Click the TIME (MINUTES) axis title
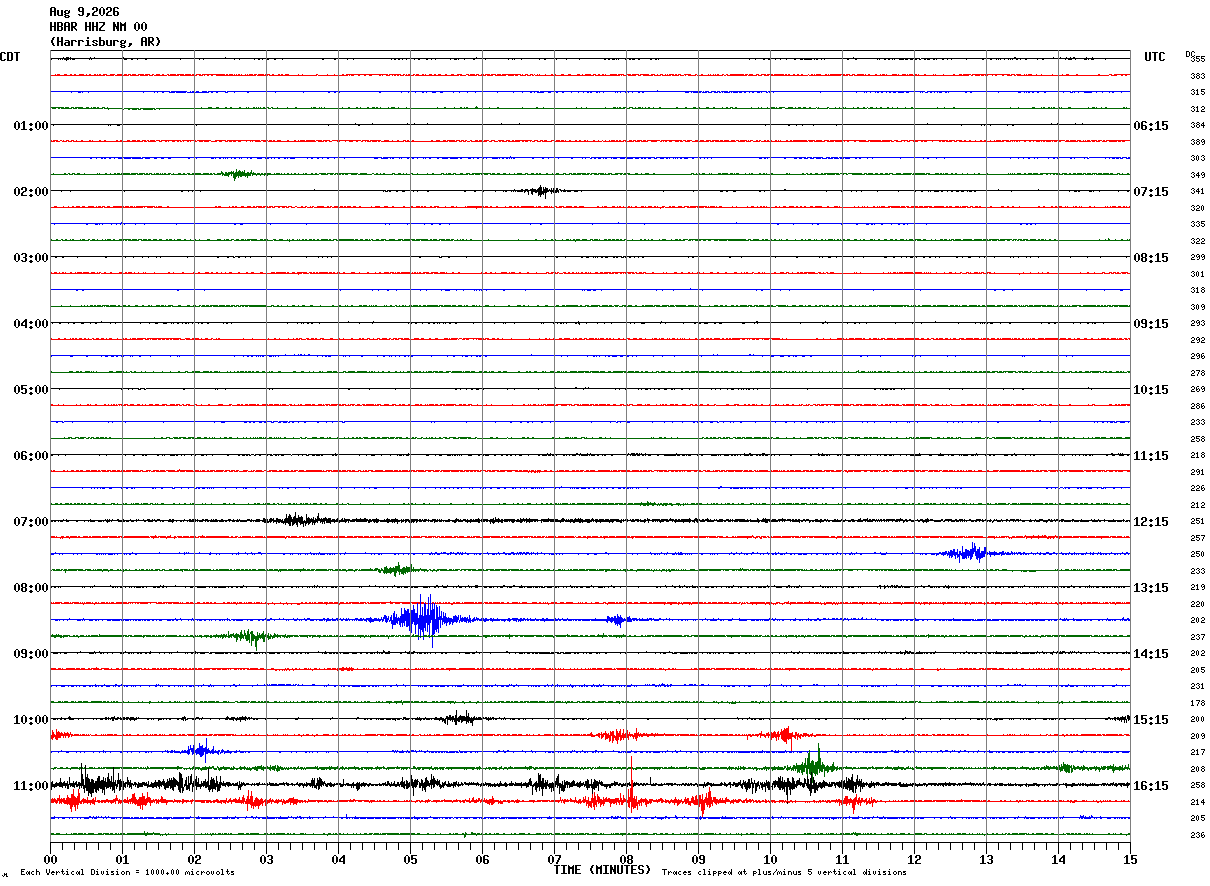The height and width of the screenshot is (886, 1210). [602, 870]
